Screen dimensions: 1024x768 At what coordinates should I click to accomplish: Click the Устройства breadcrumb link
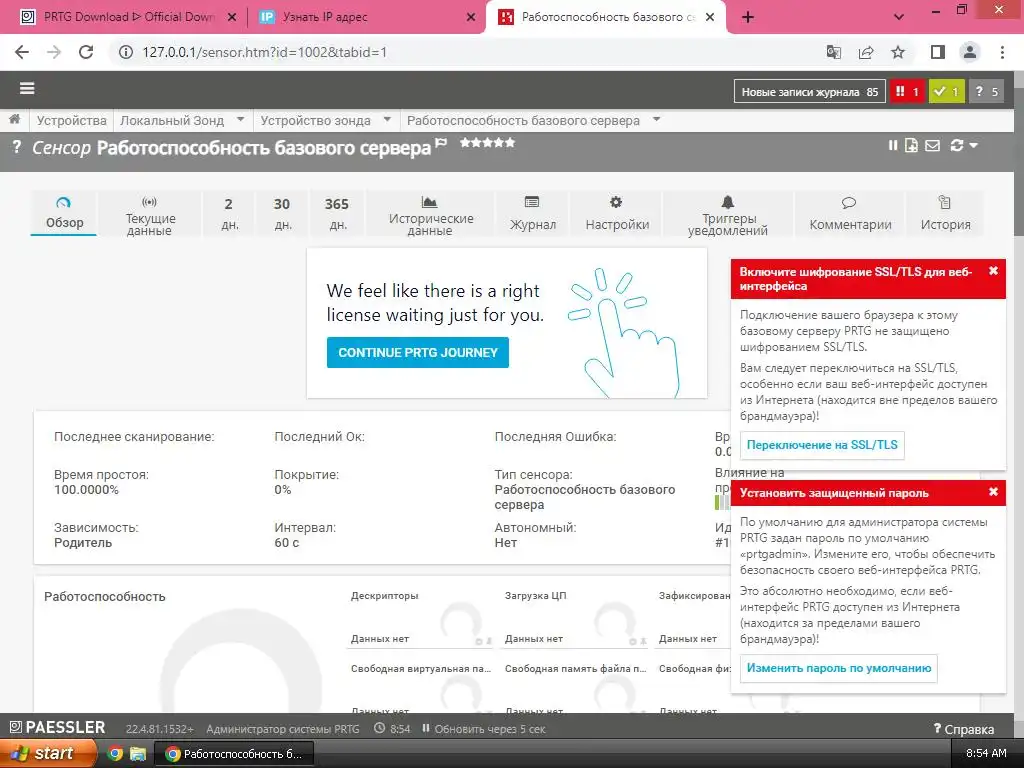(71, 120)
